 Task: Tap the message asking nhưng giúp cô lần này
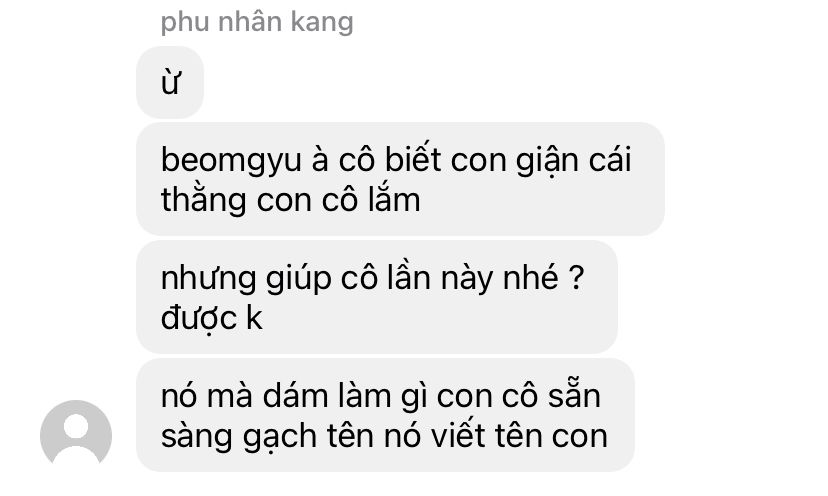377,297
